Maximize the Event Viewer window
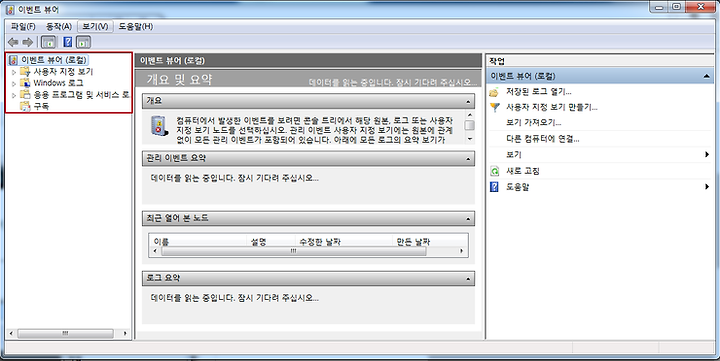The width and height of the screenshot is (720, 361). [x=677, y=6]
